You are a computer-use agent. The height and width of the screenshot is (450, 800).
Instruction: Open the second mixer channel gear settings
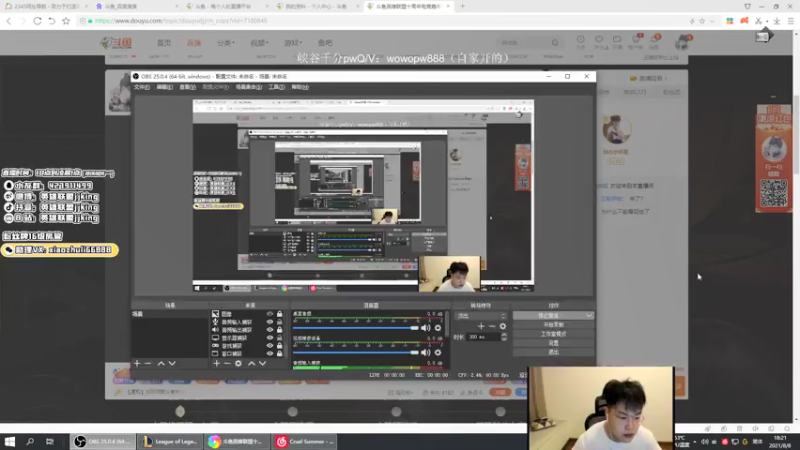[x=438, y=352]
